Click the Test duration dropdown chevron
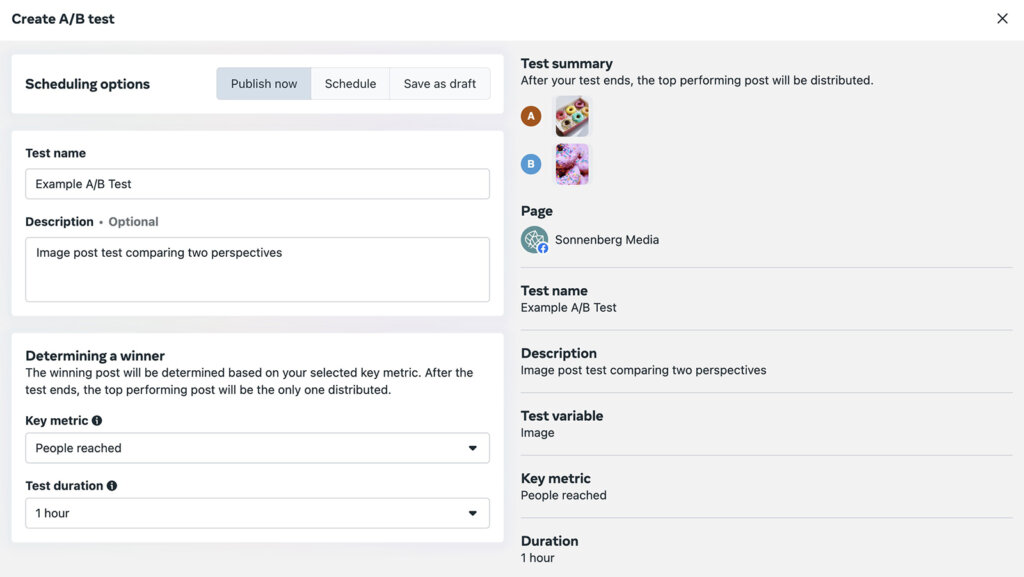1024x577 pixels. pos(472,513)
